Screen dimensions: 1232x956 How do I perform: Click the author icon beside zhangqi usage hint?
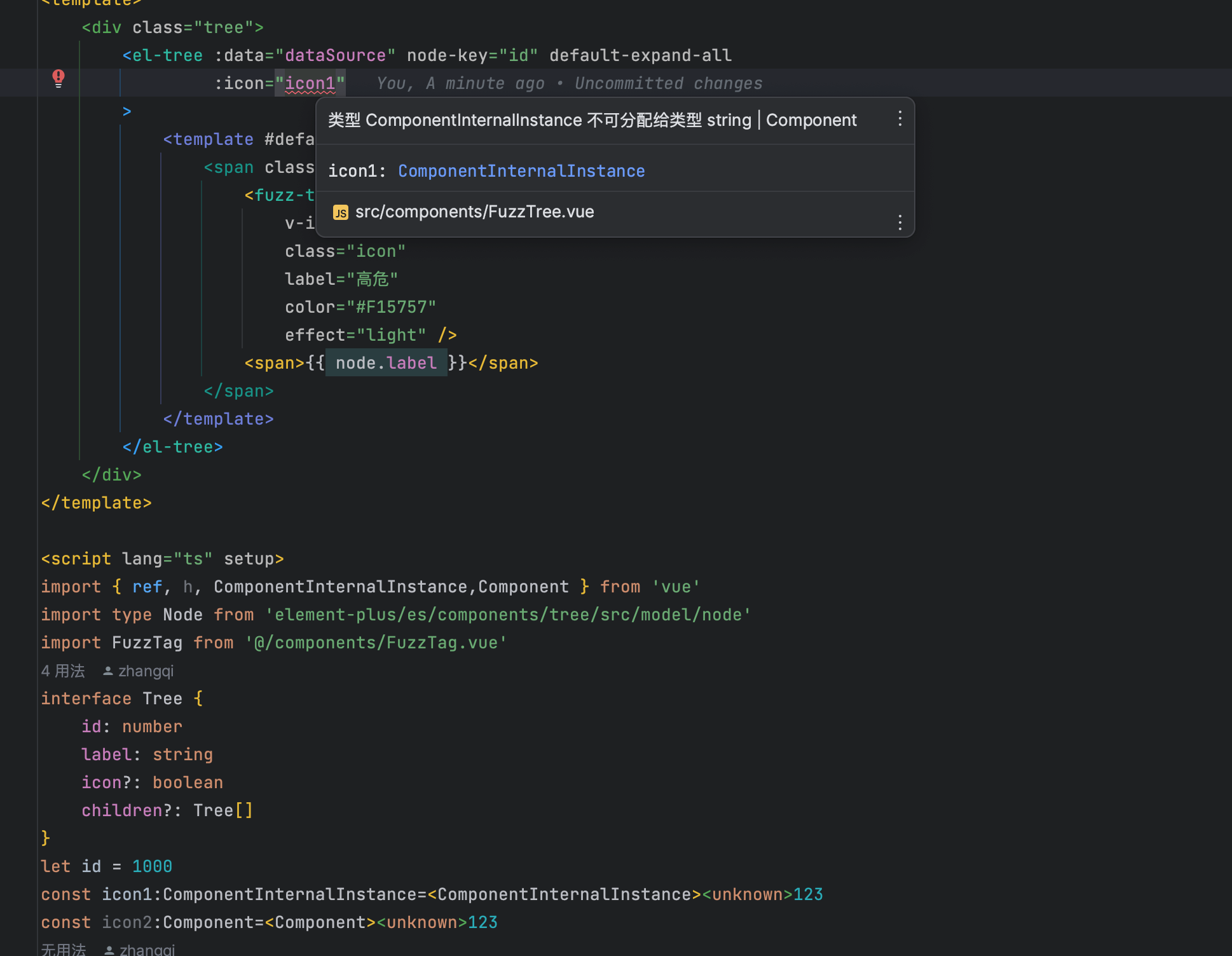pyautogui.click(x=107, y=671)
